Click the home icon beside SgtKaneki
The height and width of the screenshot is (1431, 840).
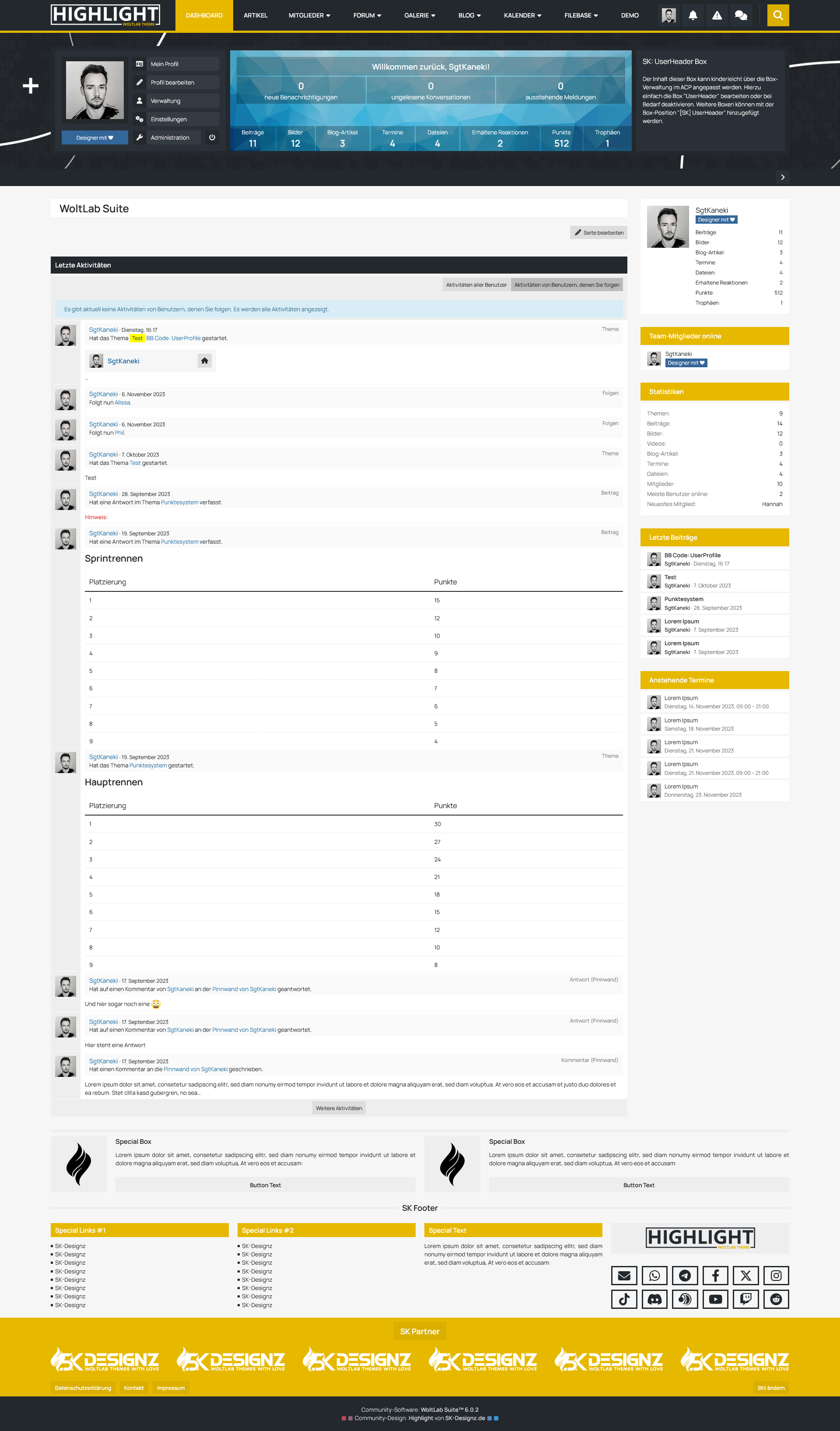tap(204, 361)
